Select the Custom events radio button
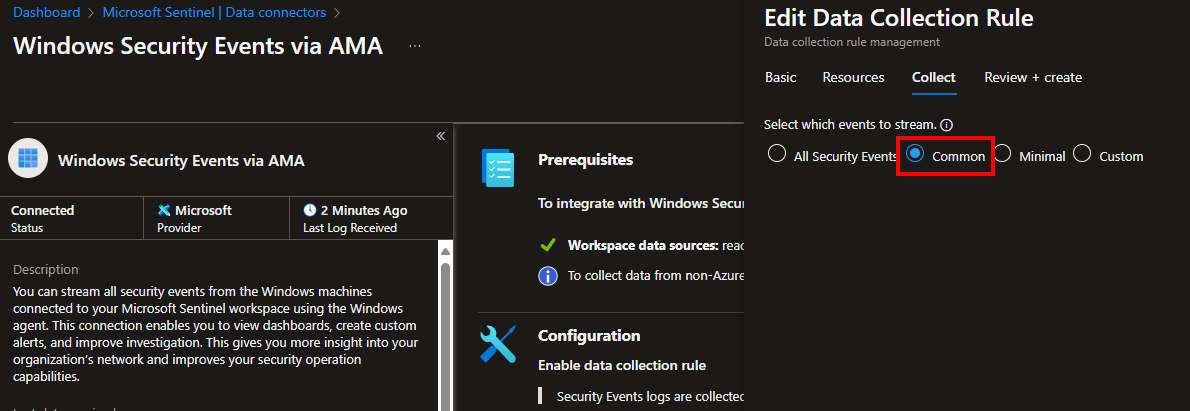 (x=1082, y=154)
